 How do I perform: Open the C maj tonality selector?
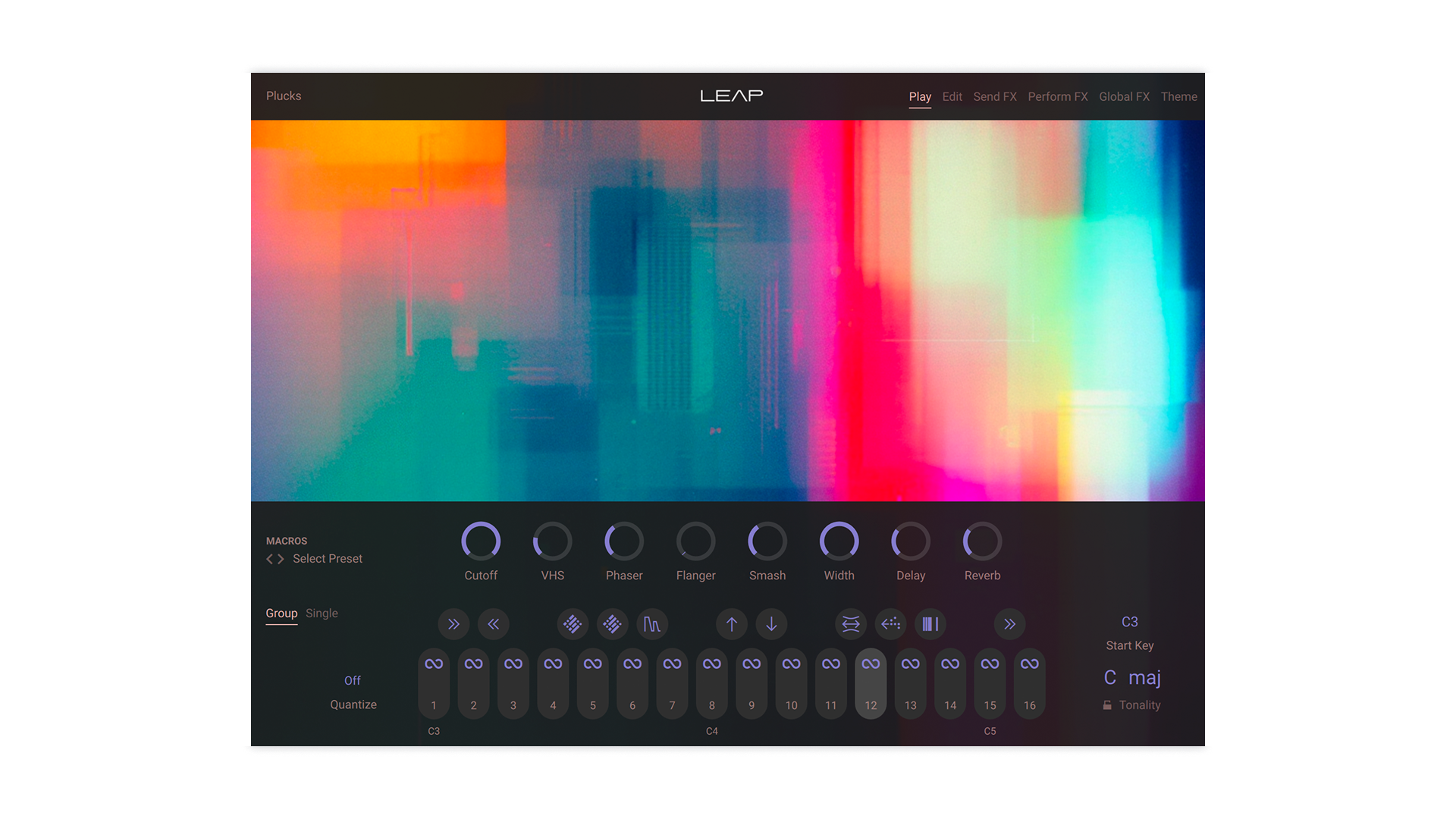click(x=1132, y=677)
